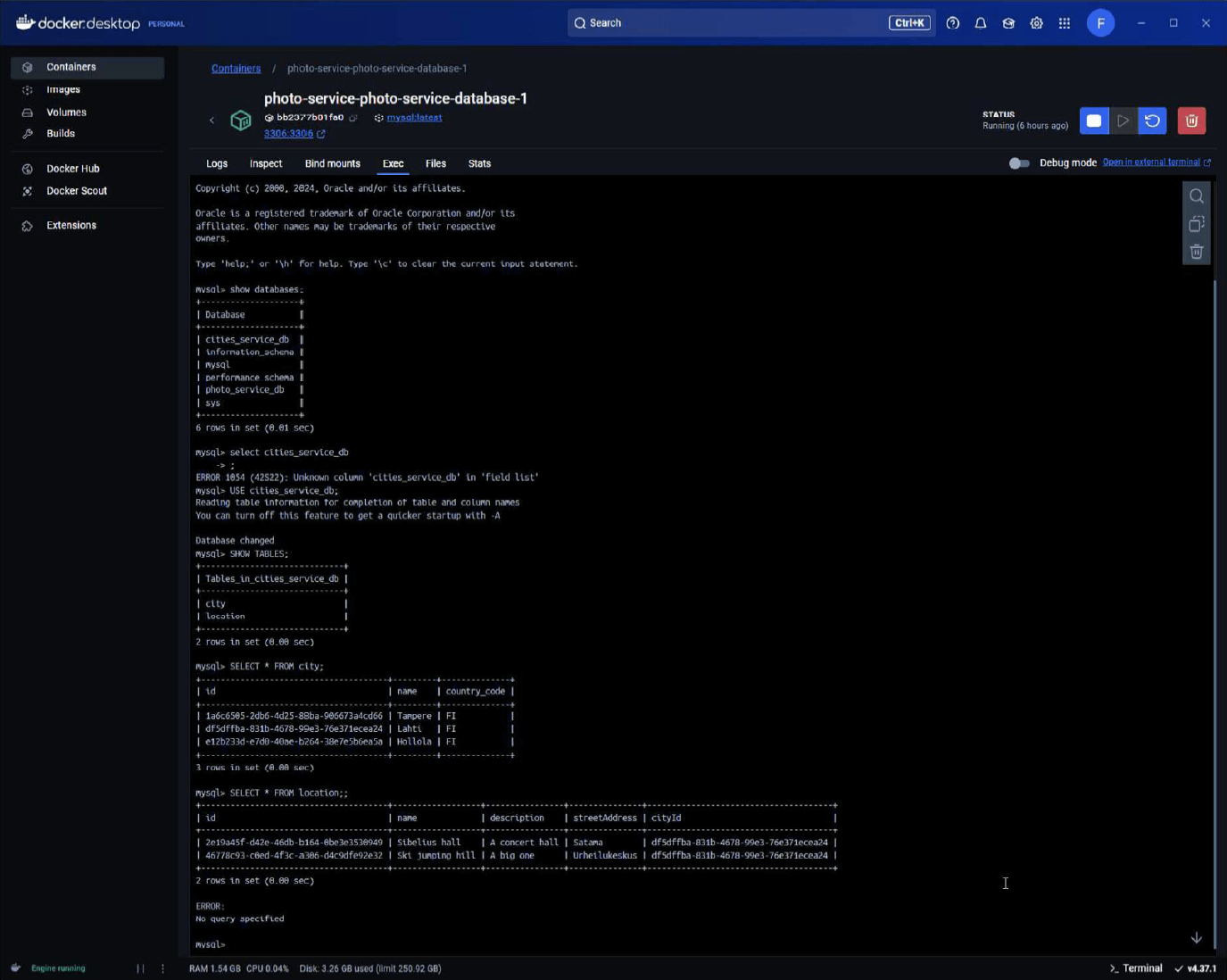Click the CPU 0.04% status entry
The height and width of the screenshot is (980, 1227).
[267, 968]
